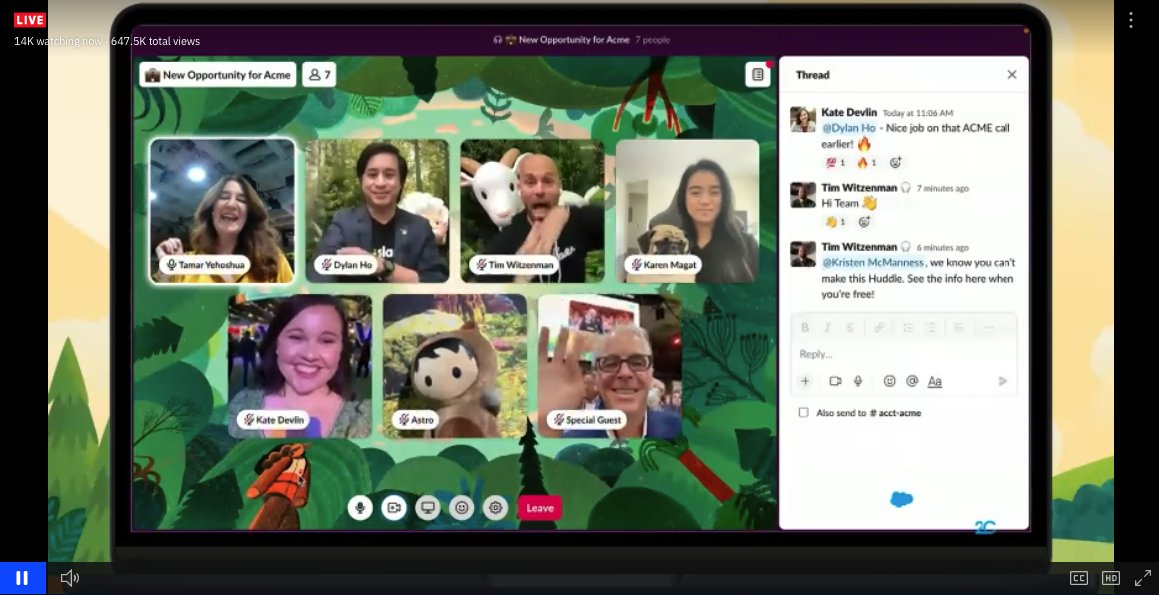This screenshot has width=1159, height=595.
Task: Click the fire reaction on Kate's message
Action: [866, 163]
